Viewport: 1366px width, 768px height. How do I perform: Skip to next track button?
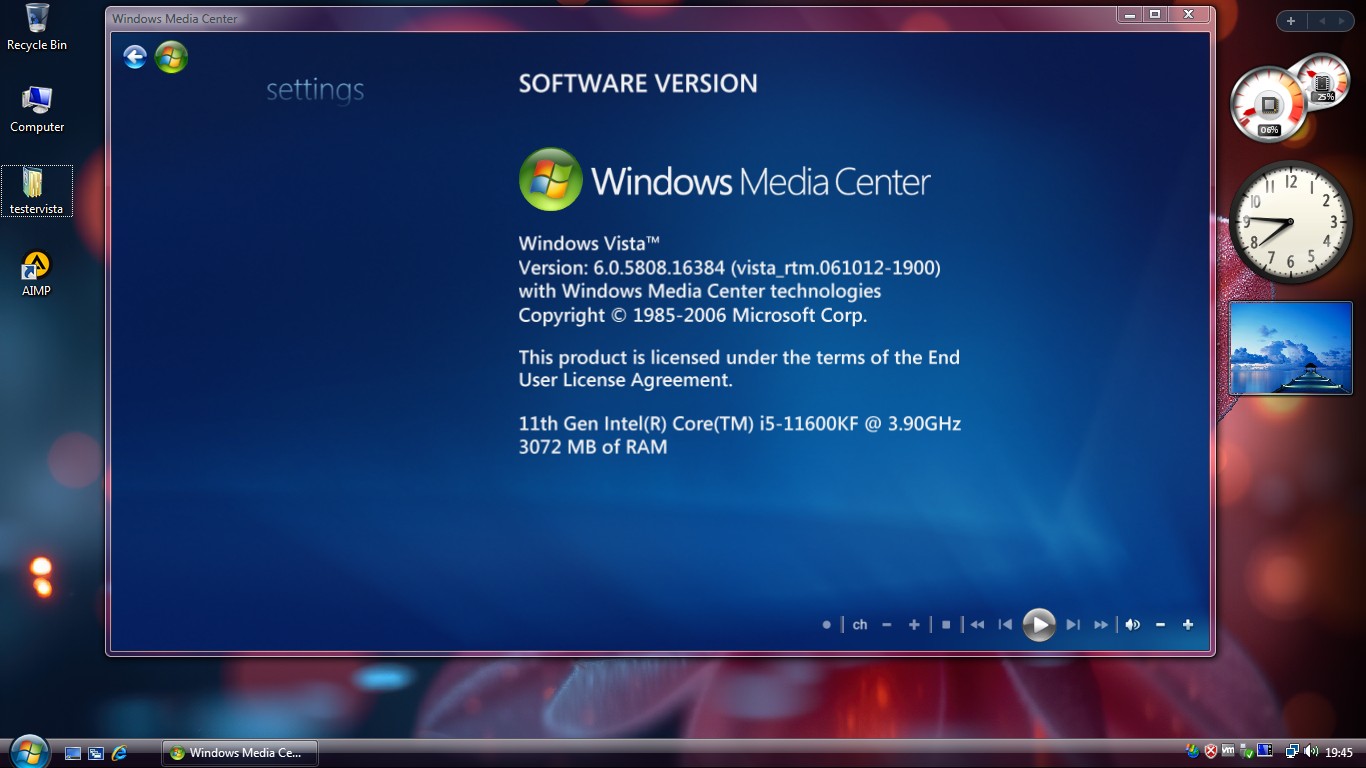pyautogui.click(x=1073, y=625)
